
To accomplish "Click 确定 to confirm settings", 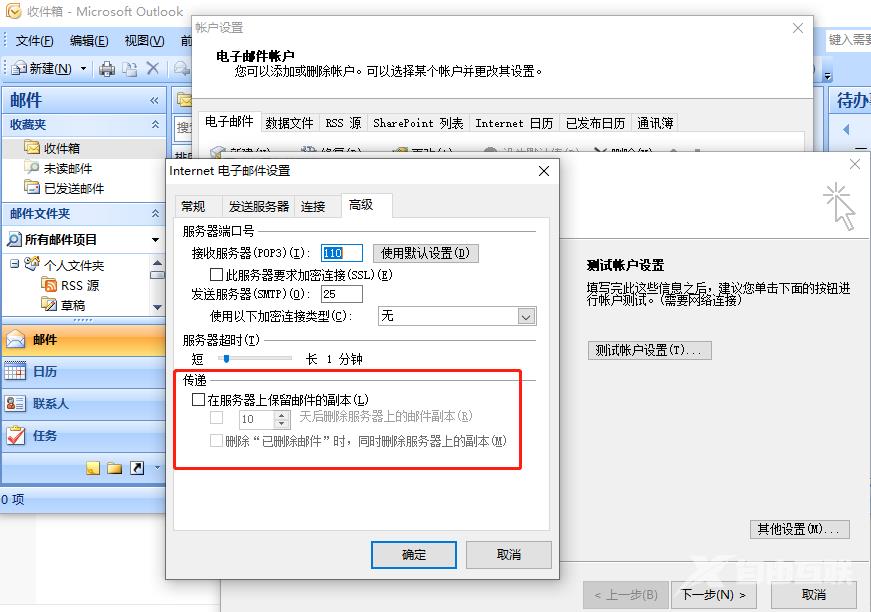I will [414, 555].
